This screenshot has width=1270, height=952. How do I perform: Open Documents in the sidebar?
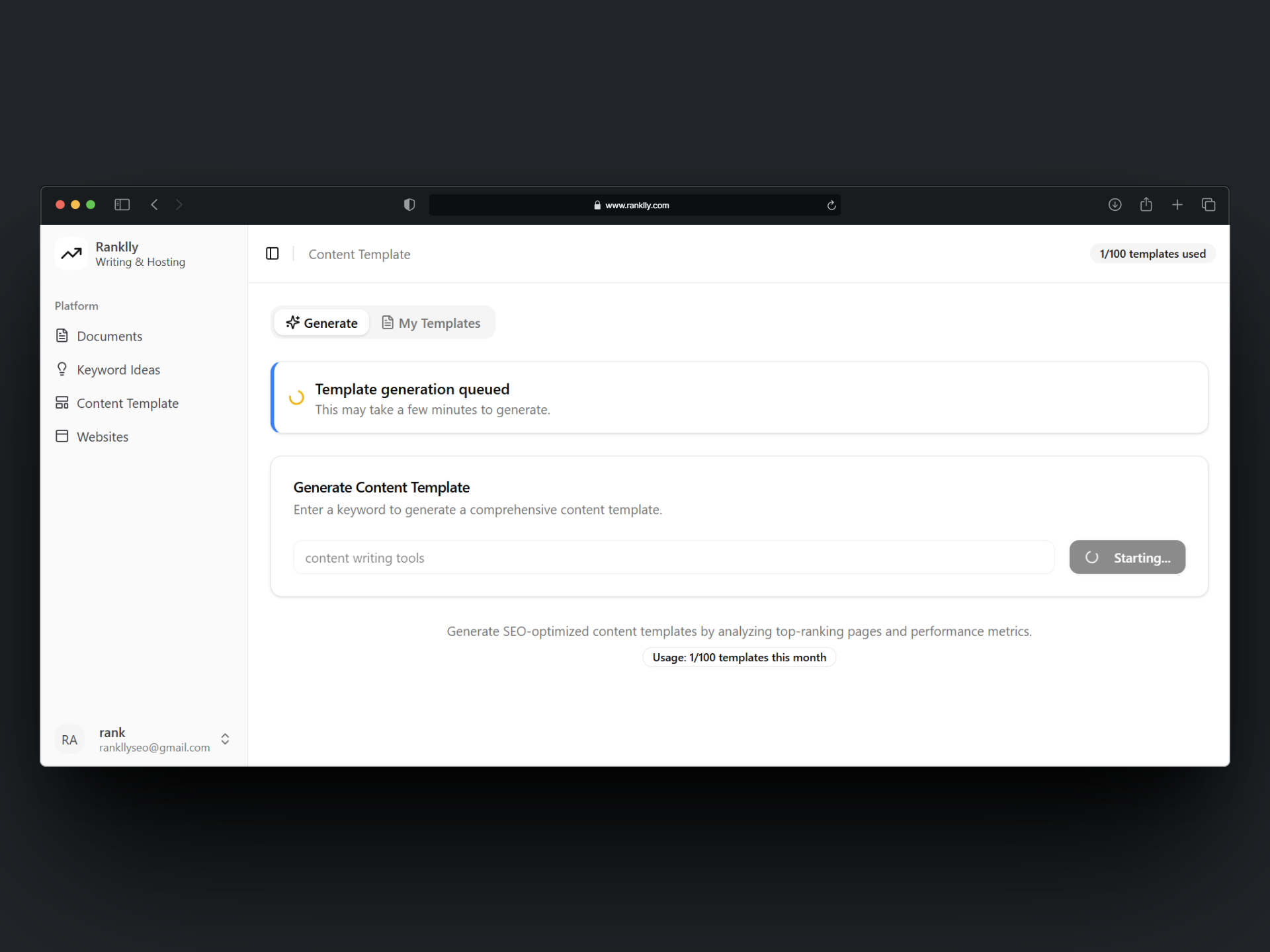point(109,336)
